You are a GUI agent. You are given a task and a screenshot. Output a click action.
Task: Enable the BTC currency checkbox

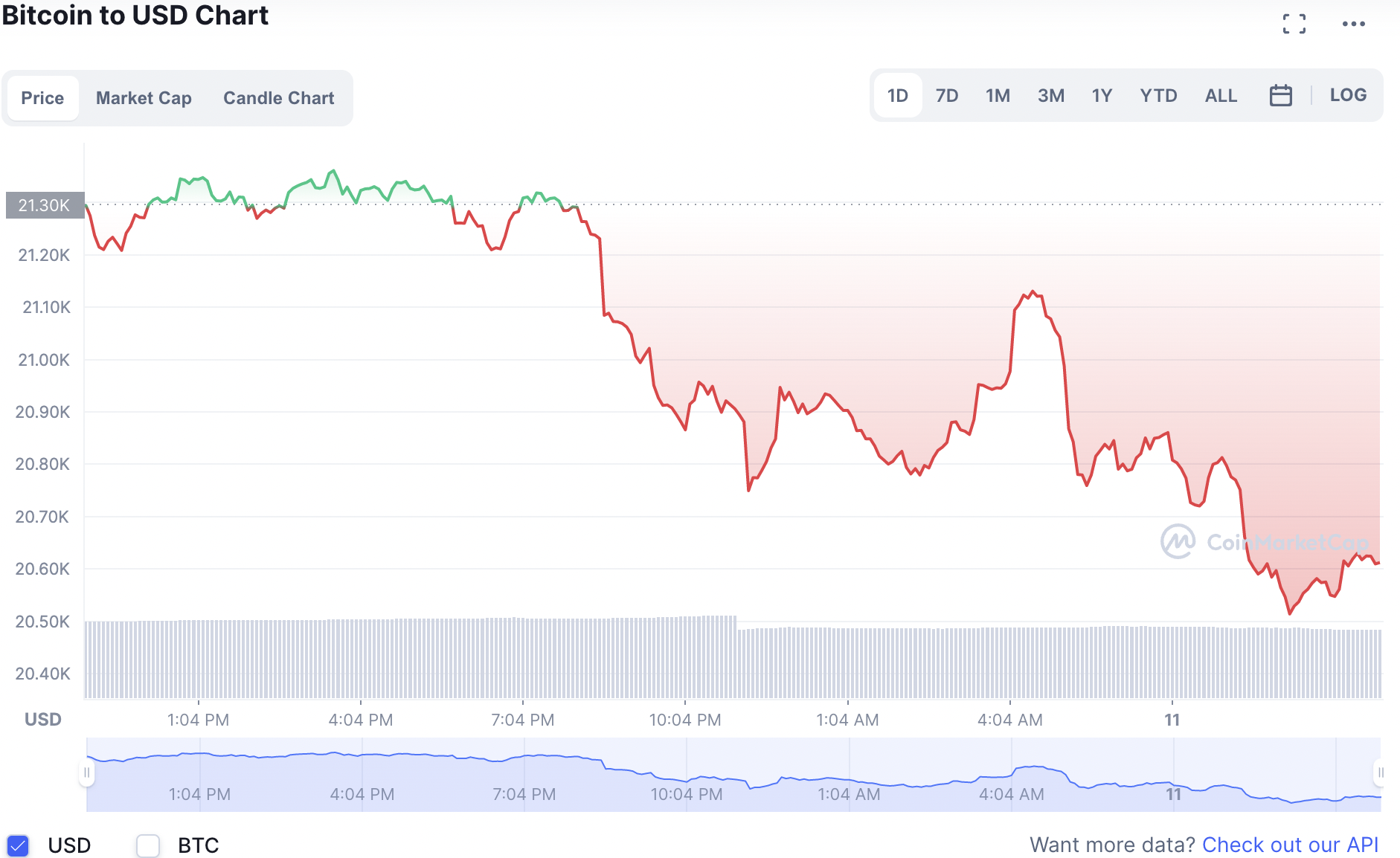148,845
